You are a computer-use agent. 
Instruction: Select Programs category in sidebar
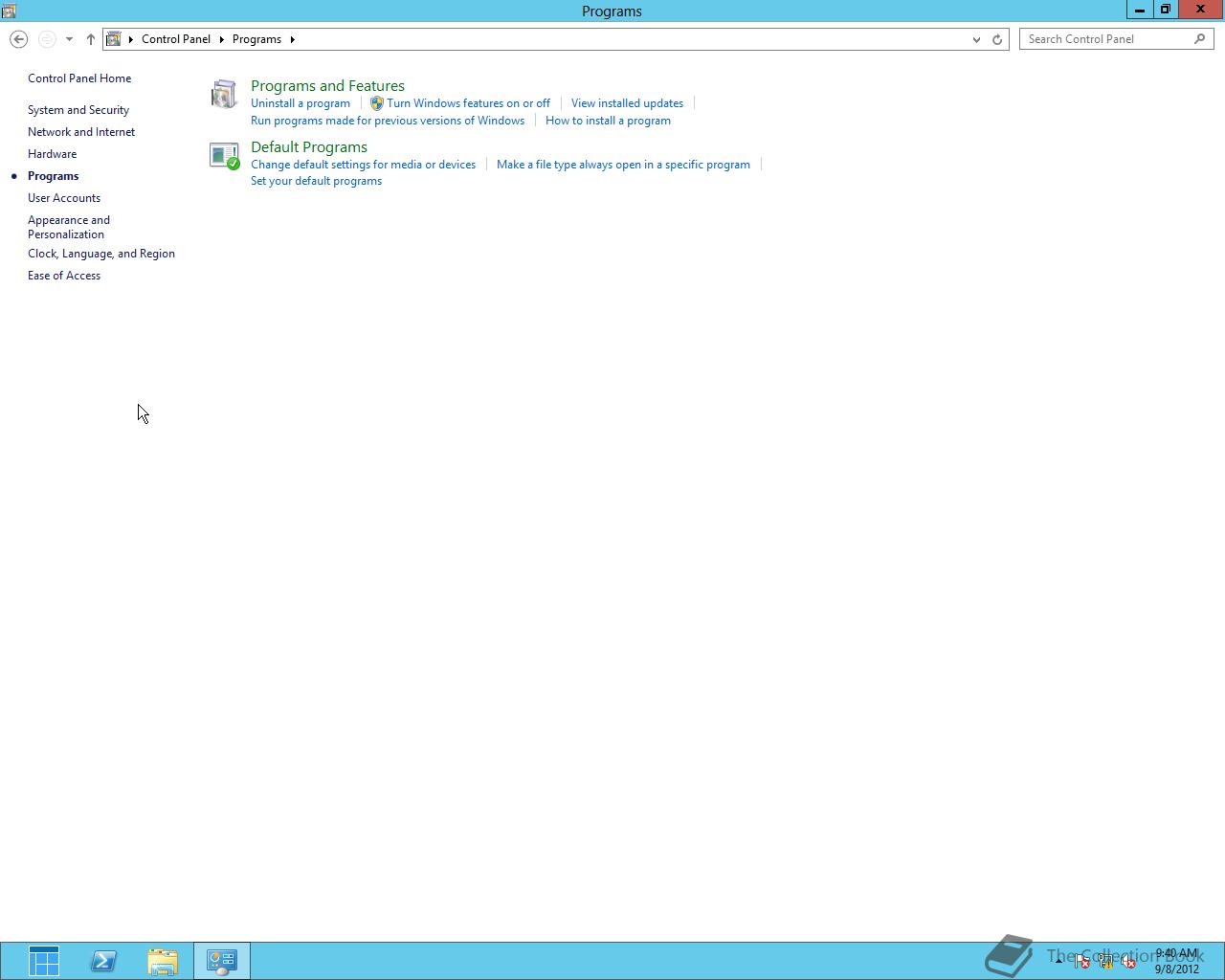click(x=53, y=176)
